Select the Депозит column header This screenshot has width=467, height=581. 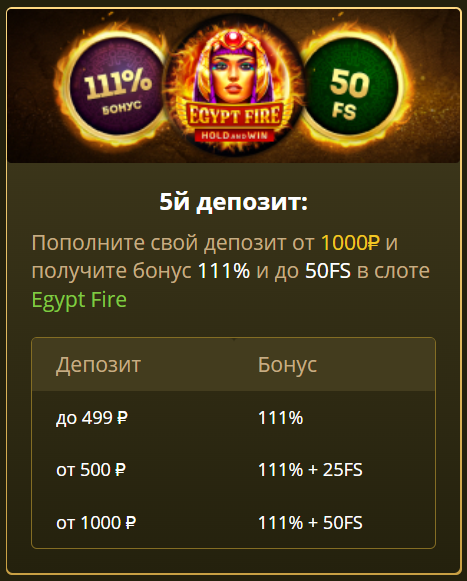(x=98, y=365)
